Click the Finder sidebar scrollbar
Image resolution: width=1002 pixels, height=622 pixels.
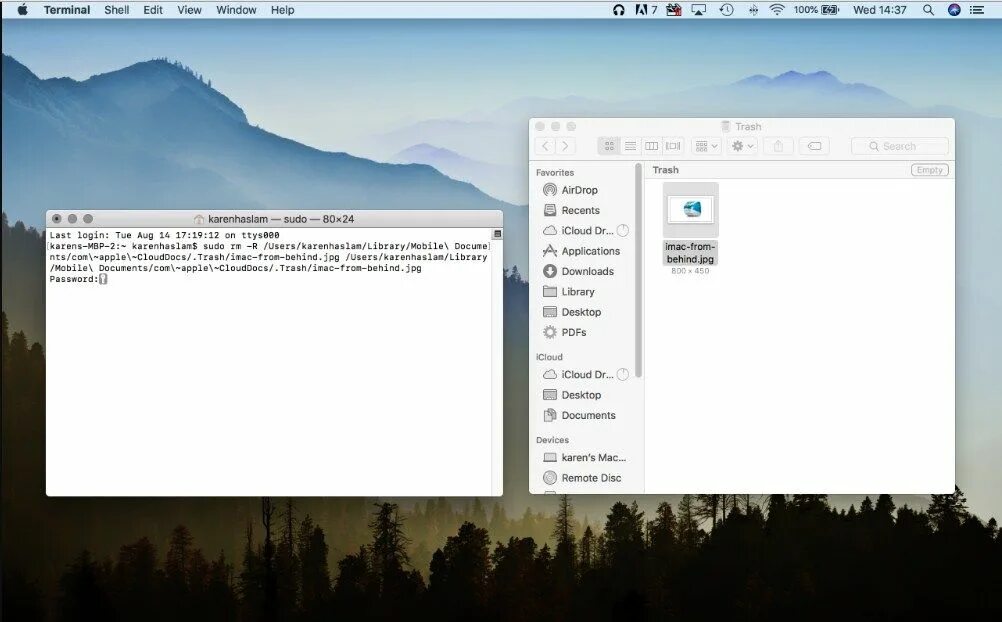tap(638, 270)
